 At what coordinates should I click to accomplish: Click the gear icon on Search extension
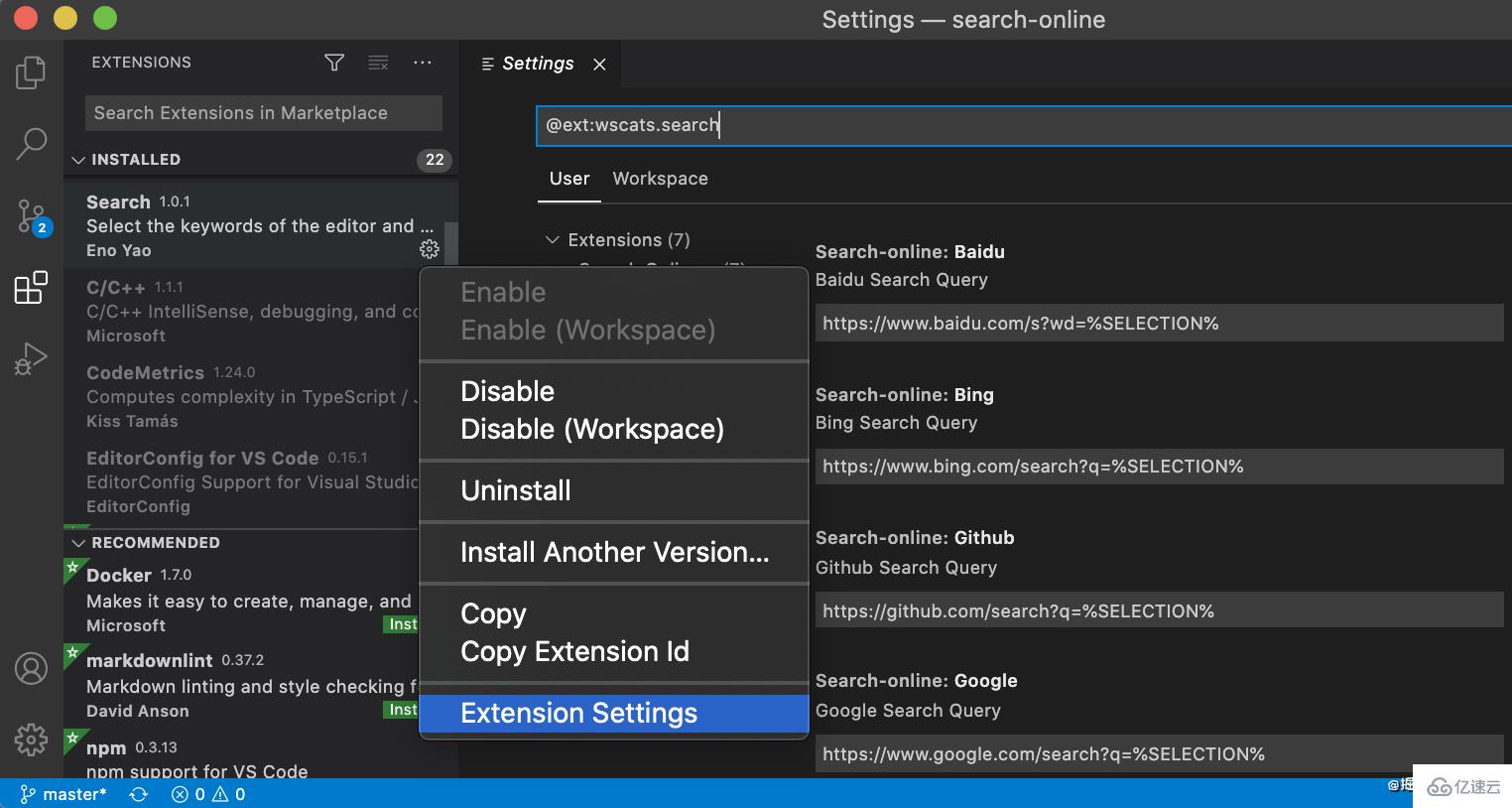pos(430,249)
